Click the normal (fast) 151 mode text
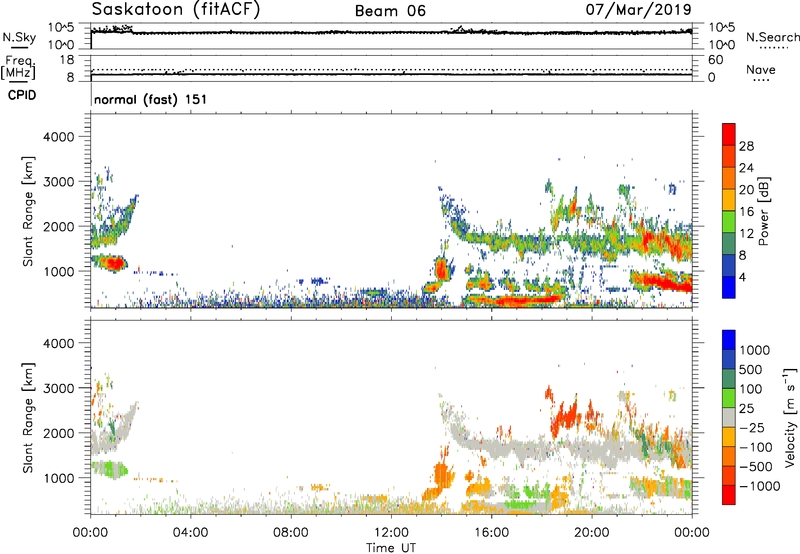800x554 pixels. point(151,99)
